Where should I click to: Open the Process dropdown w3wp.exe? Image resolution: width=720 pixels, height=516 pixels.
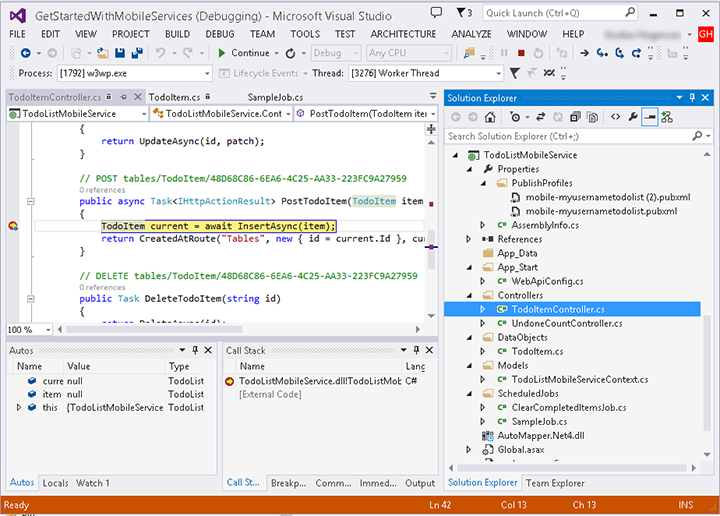pyautogui.click(x=135, y=73)
